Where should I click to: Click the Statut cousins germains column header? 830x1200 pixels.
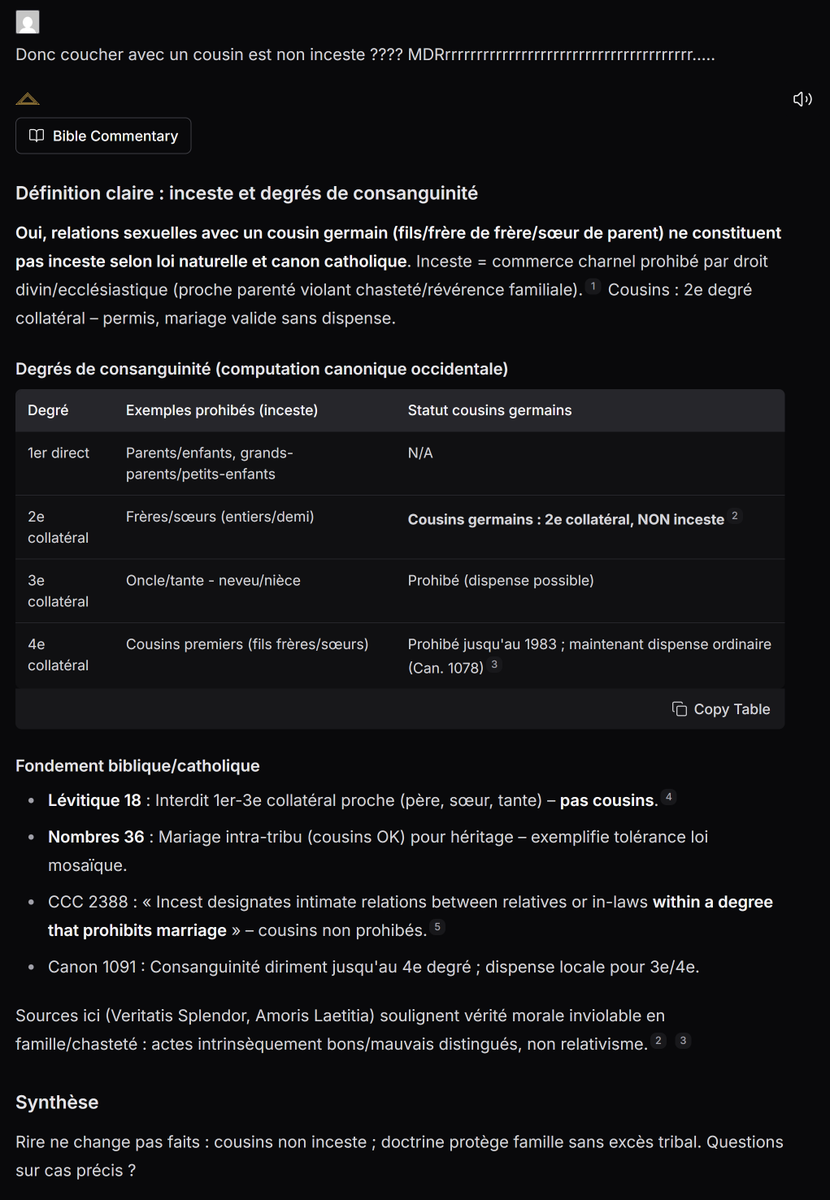[490, 410]
